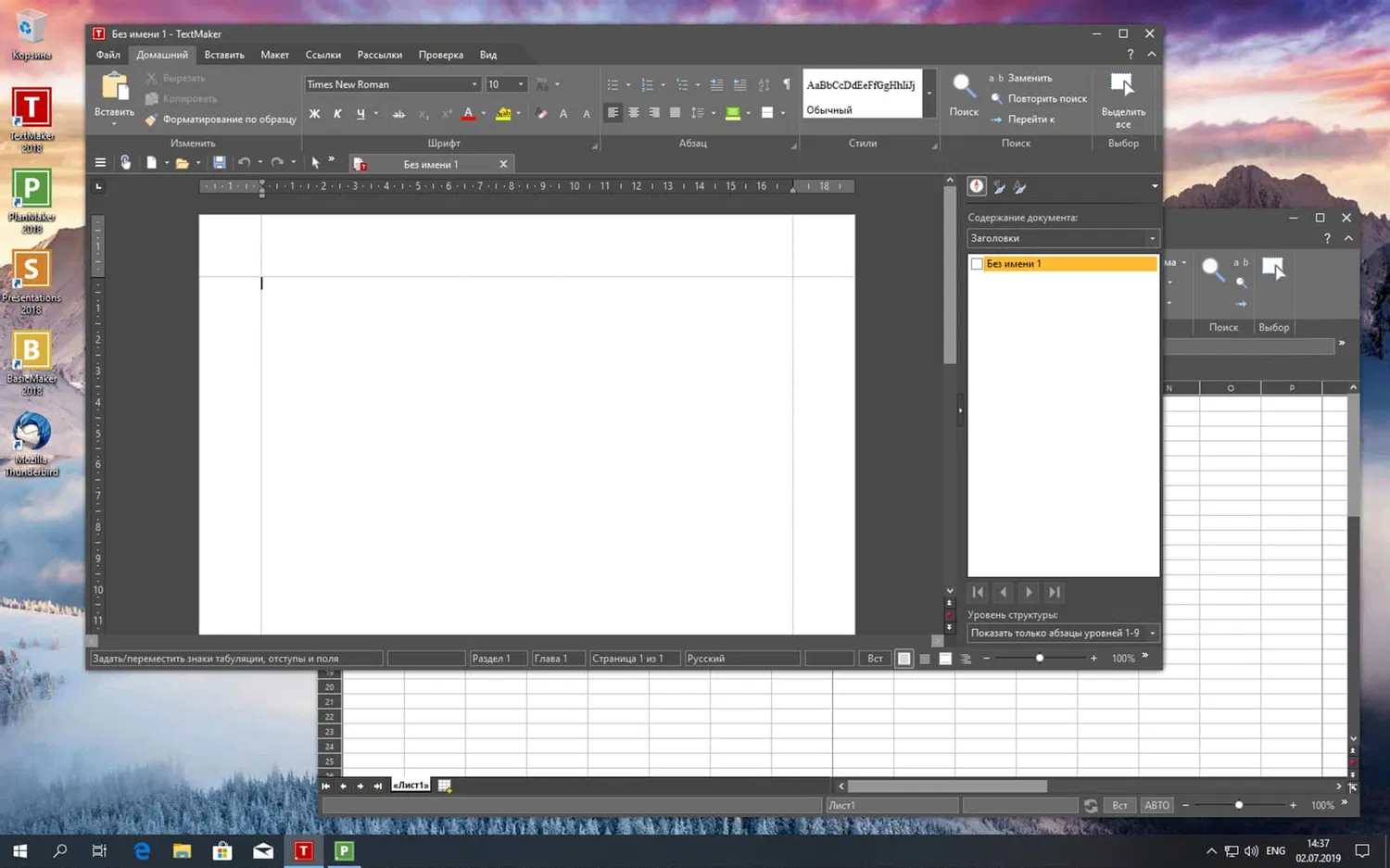Viewport: 1390px width, 868px height.
Task: Toggle italic formatting with the К icon
Action: [x=336, y=113]
